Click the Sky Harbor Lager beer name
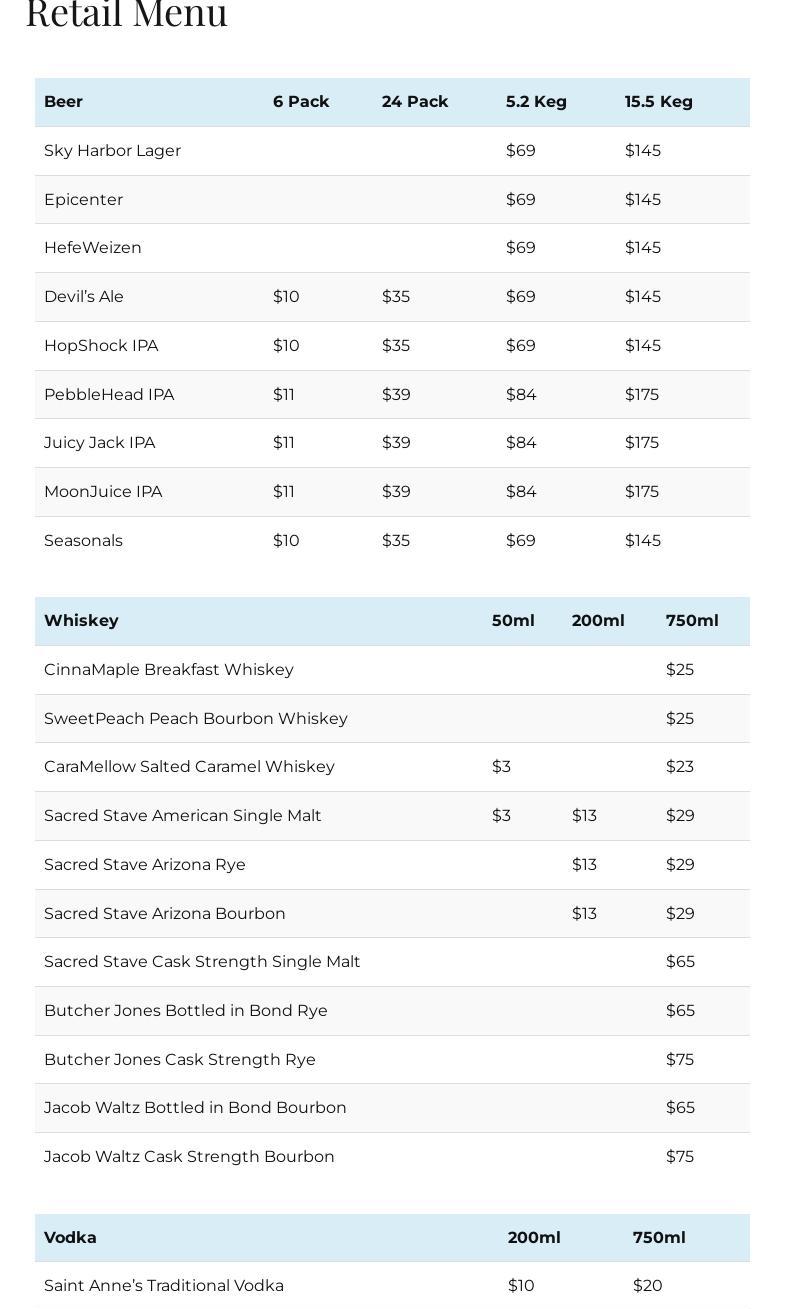The height and width of the screenshot is (1309, 785). point(112,151)
